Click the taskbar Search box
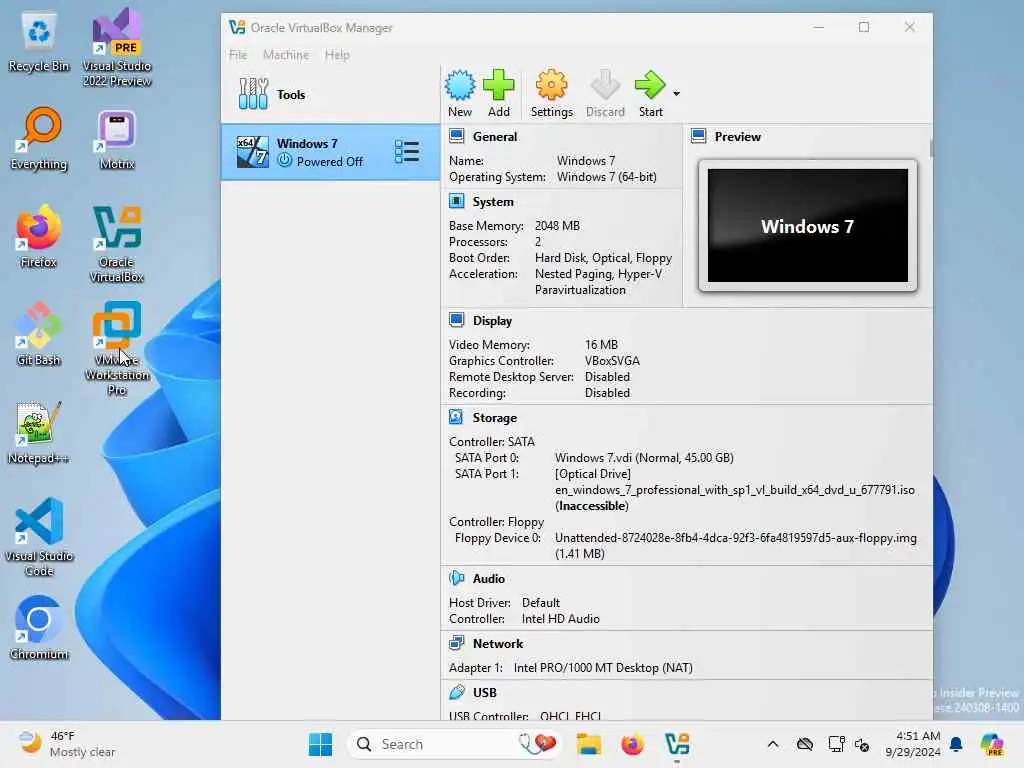Screen dimensions: 1024x768 (455, 744)
